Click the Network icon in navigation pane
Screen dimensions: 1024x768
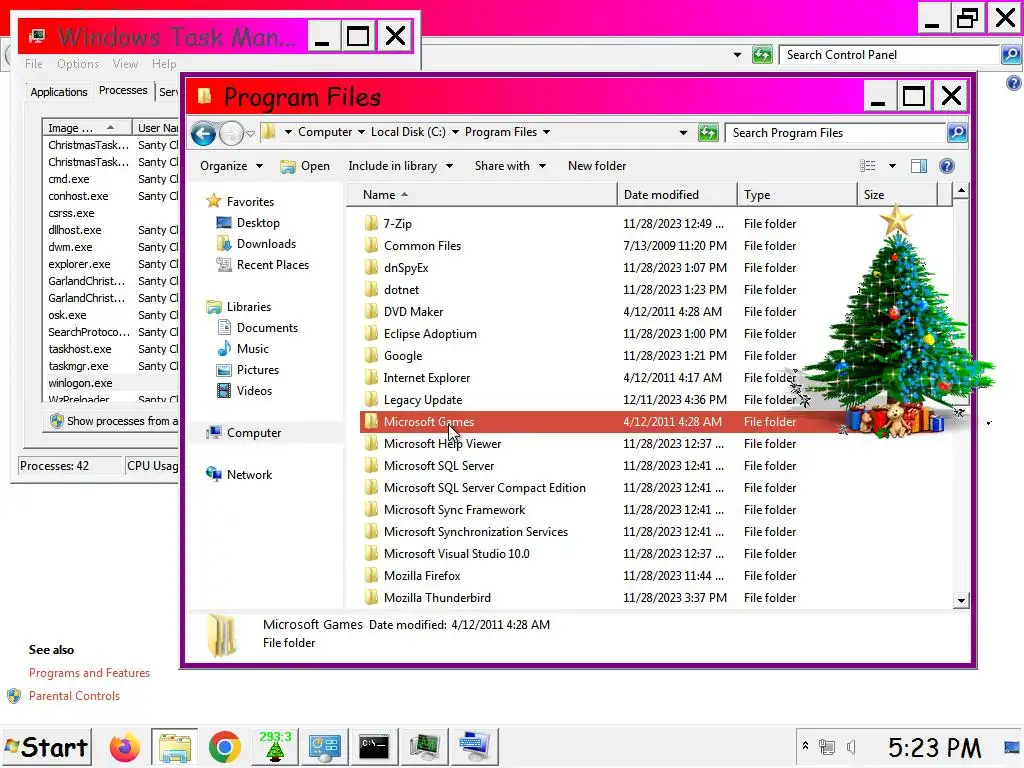coord(214,474)
